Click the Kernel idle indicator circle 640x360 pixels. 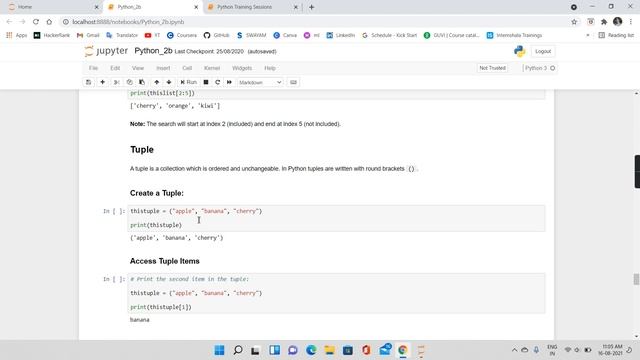[x=553, y=68]
